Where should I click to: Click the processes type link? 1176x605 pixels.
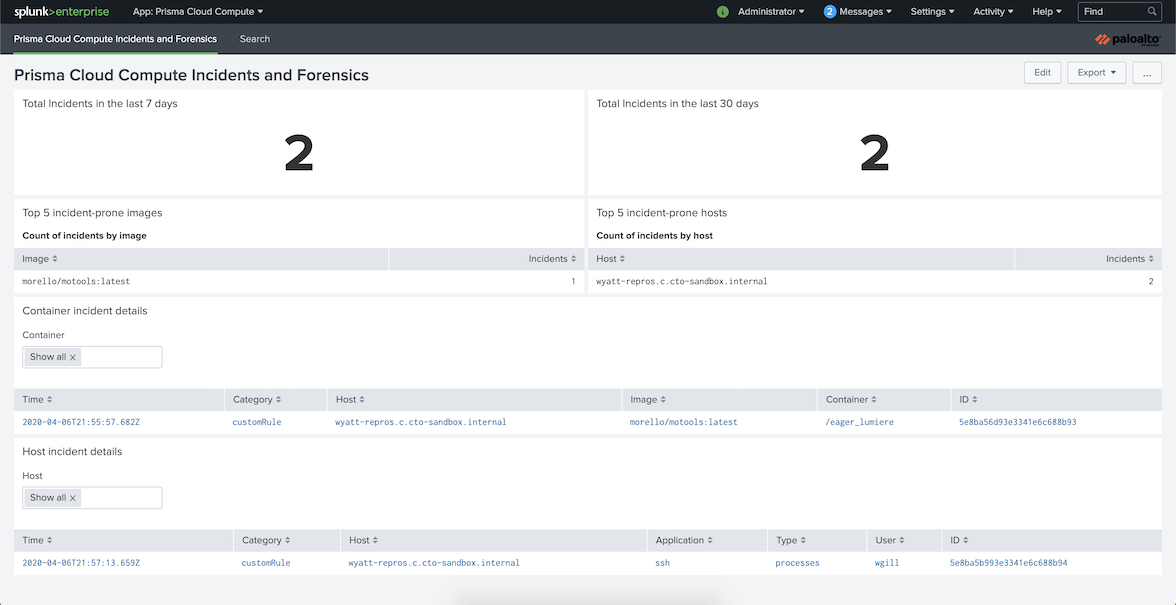pyautogui.click(x=797, y=563)
